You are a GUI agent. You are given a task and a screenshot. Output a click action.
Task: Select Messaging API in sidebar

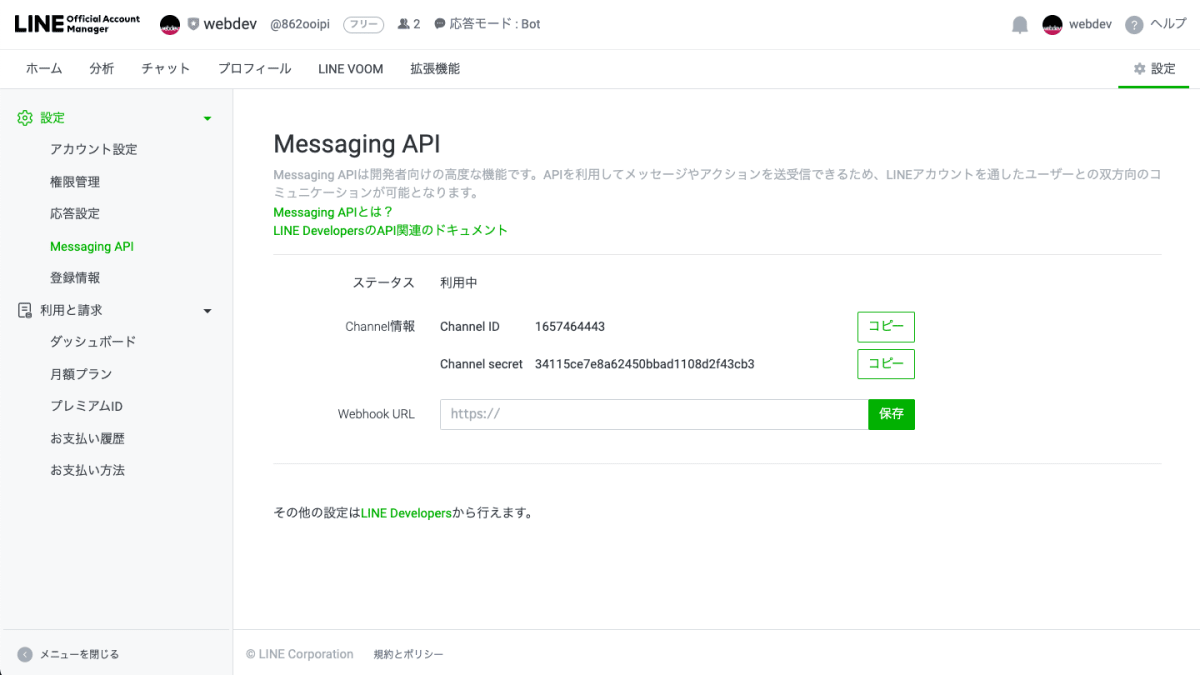(x=92, y=246)
